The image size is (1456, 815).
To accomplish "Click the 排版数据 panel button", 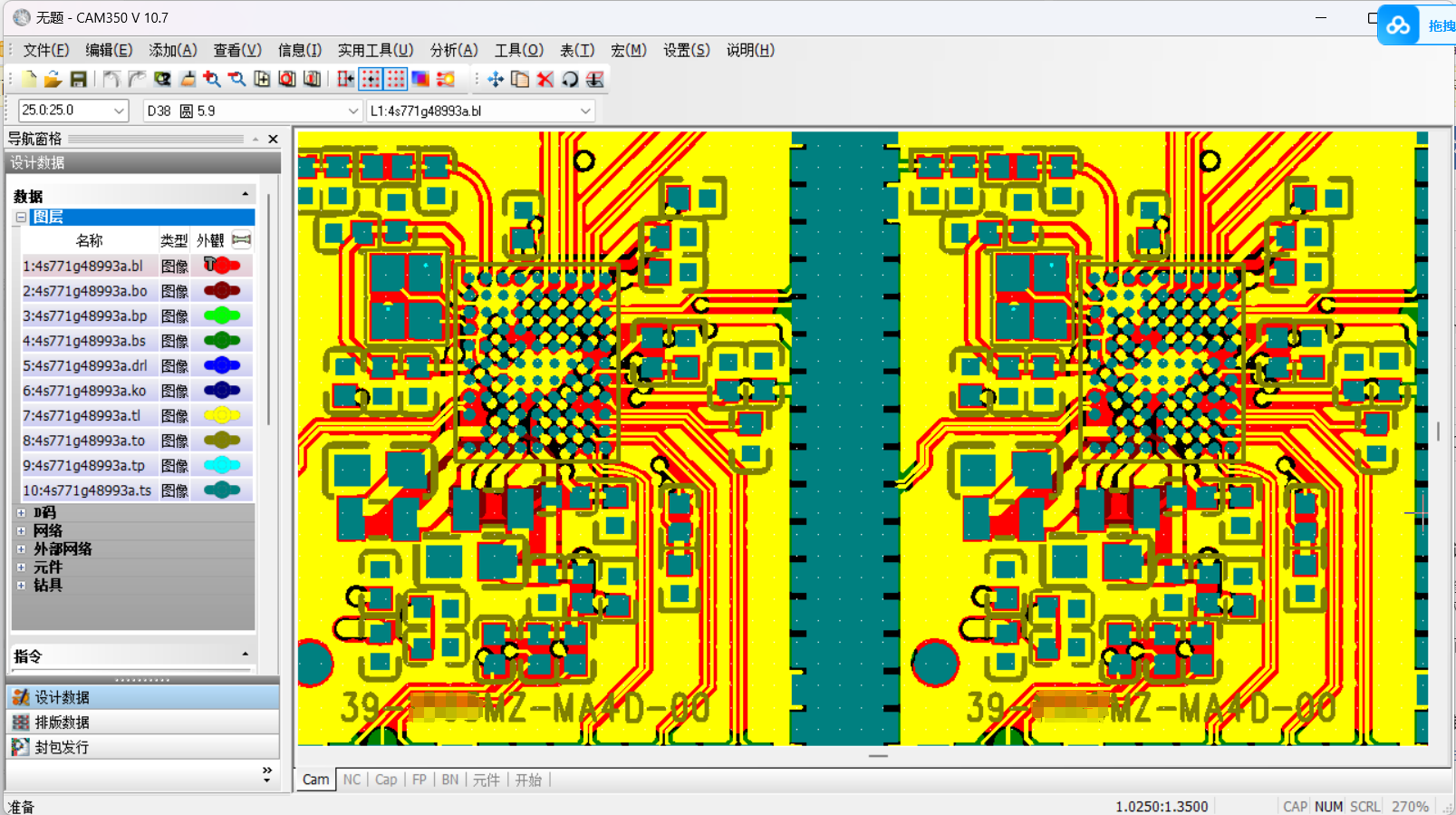I will (62, 723).
